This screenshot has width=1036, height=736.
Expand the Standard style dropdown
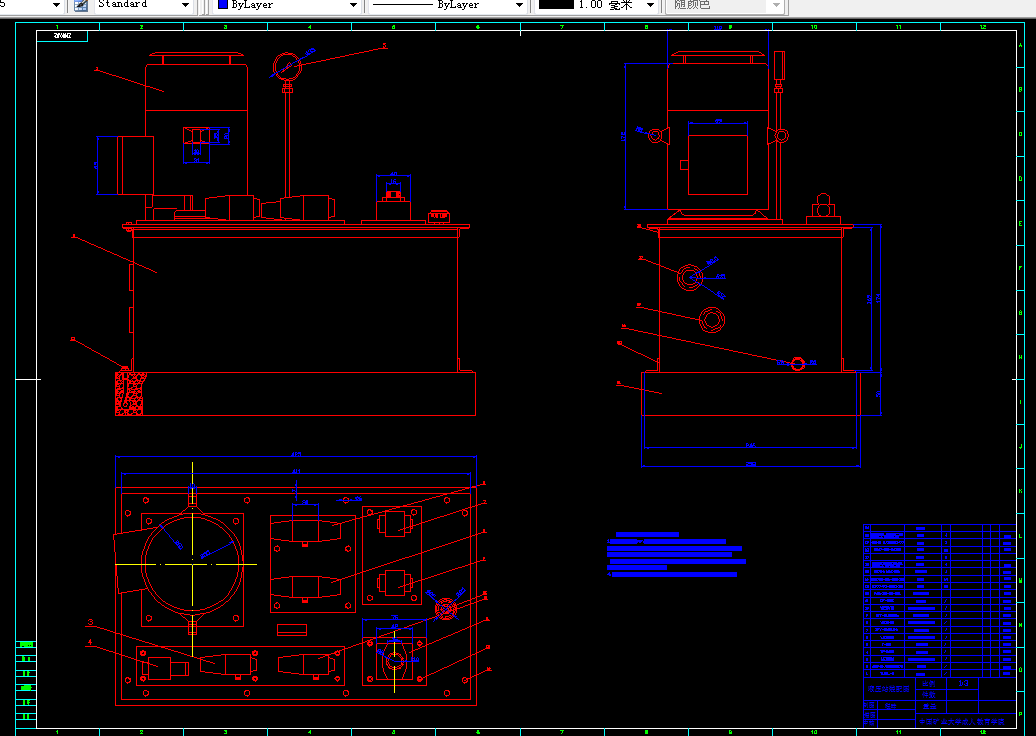point(142,5)
